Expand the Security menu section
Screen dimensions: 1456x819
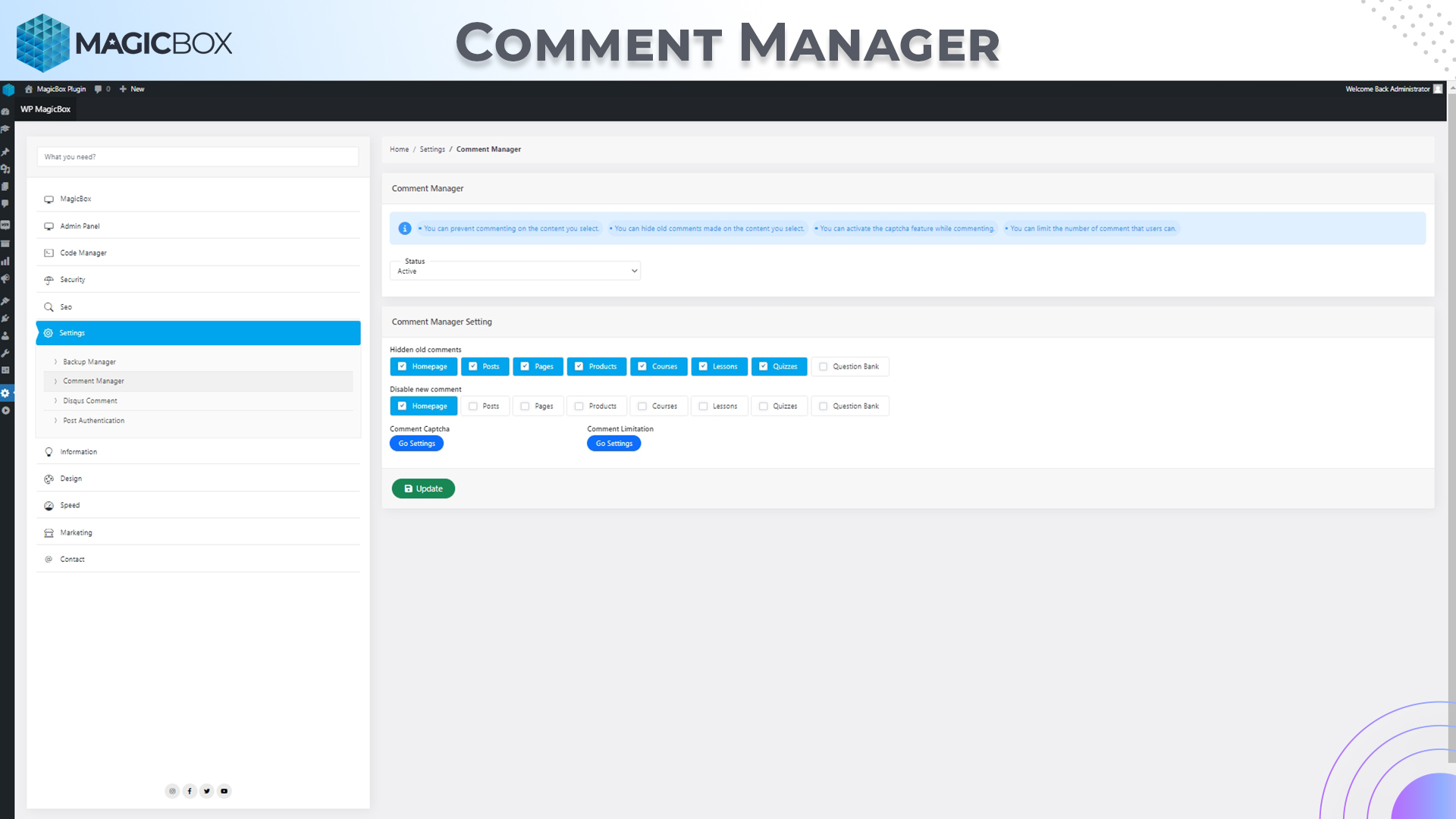(x=198, y=280)
